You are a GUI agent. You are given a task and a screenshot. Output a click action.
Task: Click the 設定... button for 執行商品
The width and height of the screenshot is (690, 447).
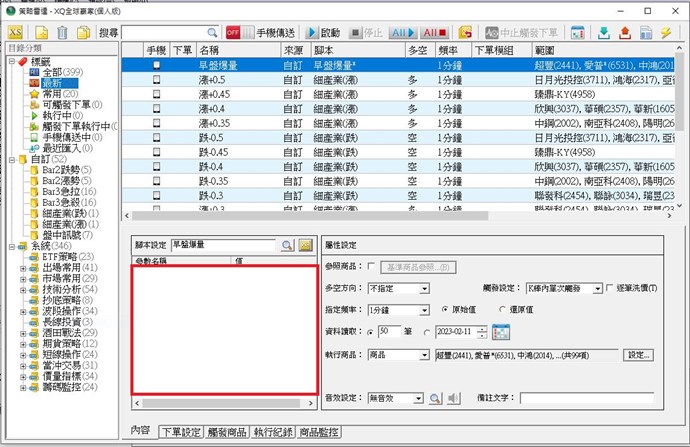[638, 355]
